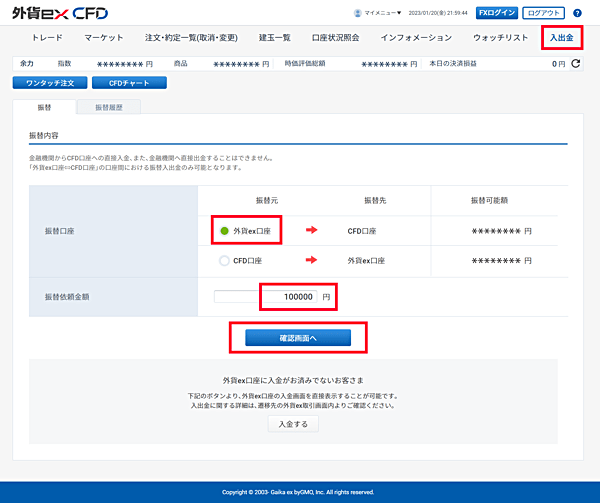The width and height of the screenshot is (600, 503).
Task: Open the ウォッチリスト menu
Action: (501, 37)
